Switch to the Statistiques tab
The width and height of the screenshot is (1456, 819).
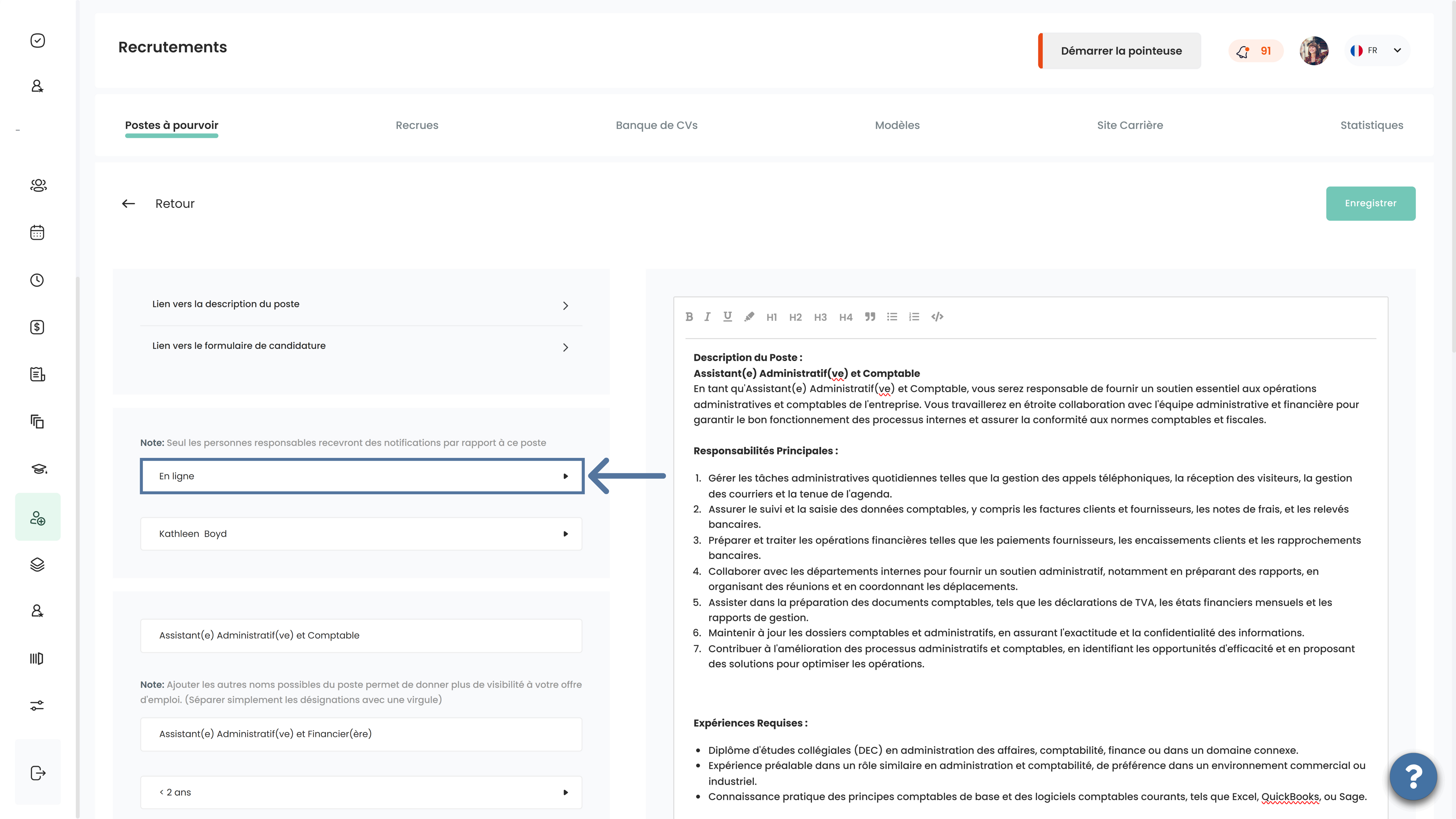pyautogui.click(x=1371, y=125)
